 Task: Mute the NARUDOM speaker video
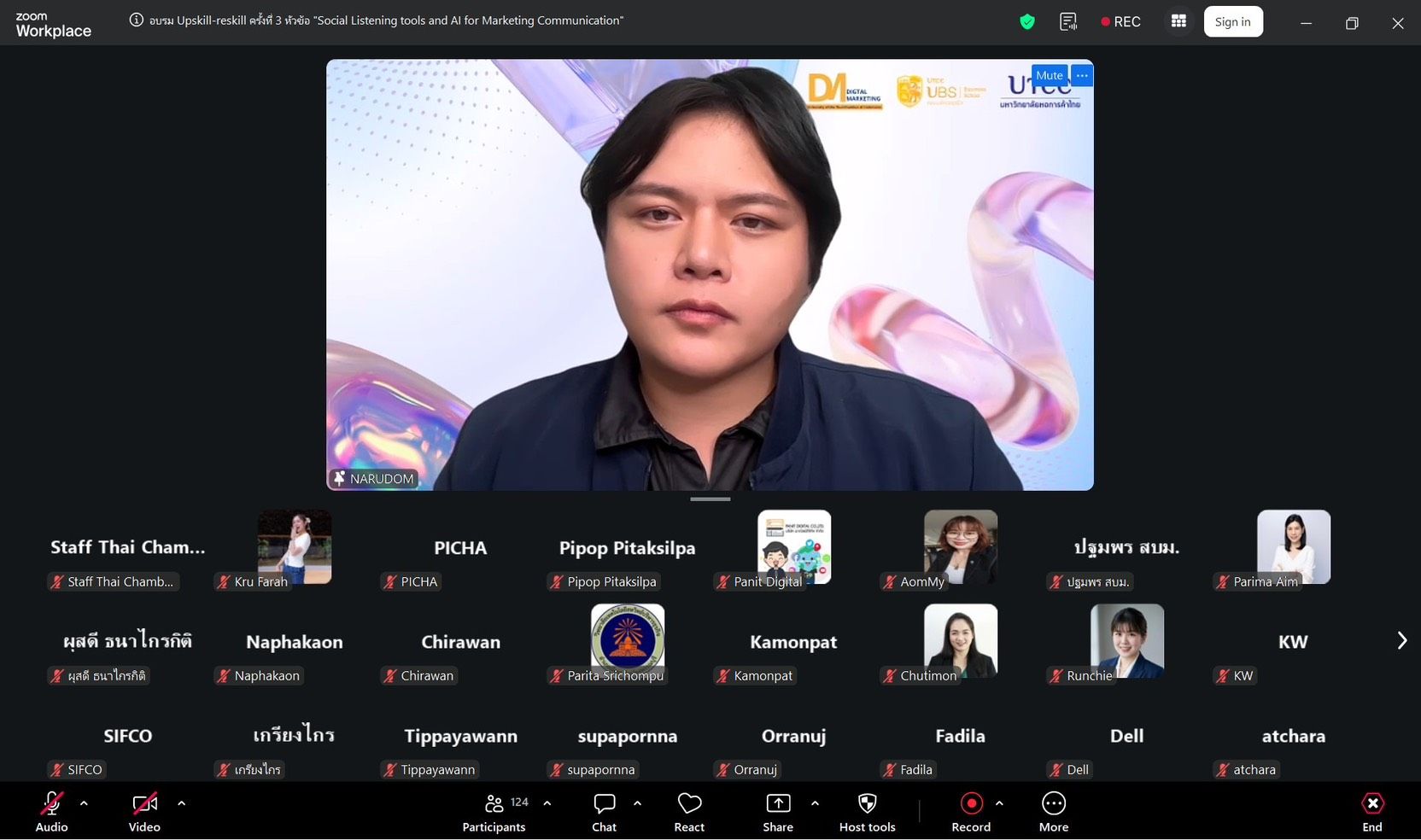coord(1050,75)
